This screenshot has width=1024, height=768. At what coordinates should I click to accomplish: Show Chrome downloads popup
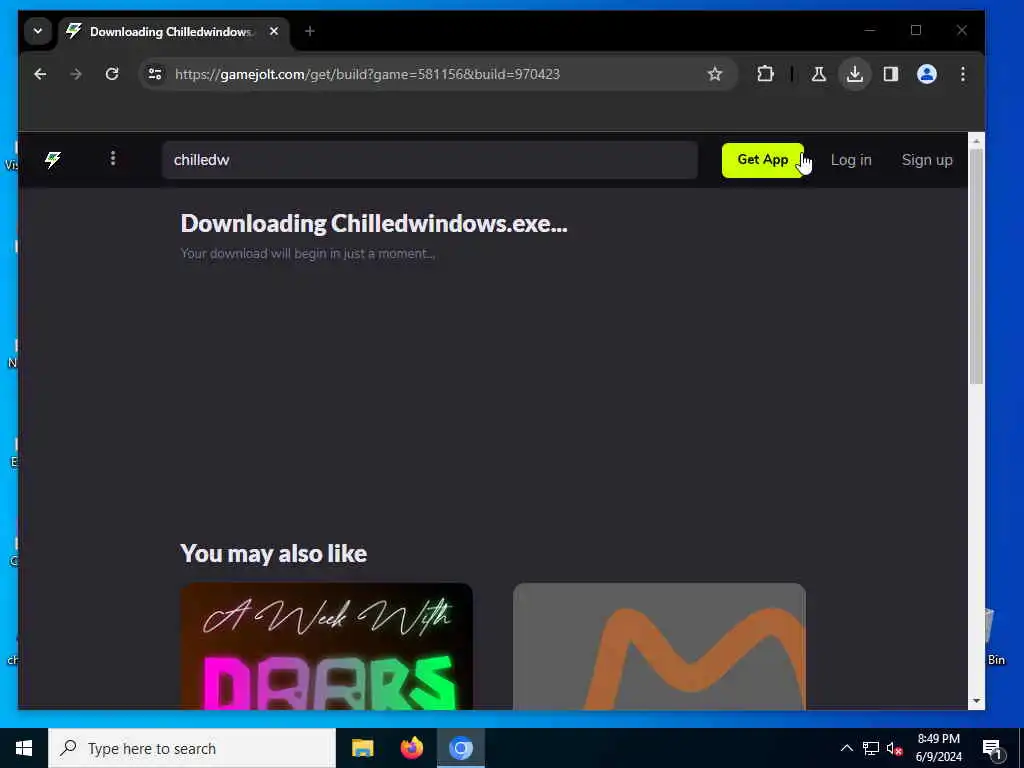tap(855, 74)
